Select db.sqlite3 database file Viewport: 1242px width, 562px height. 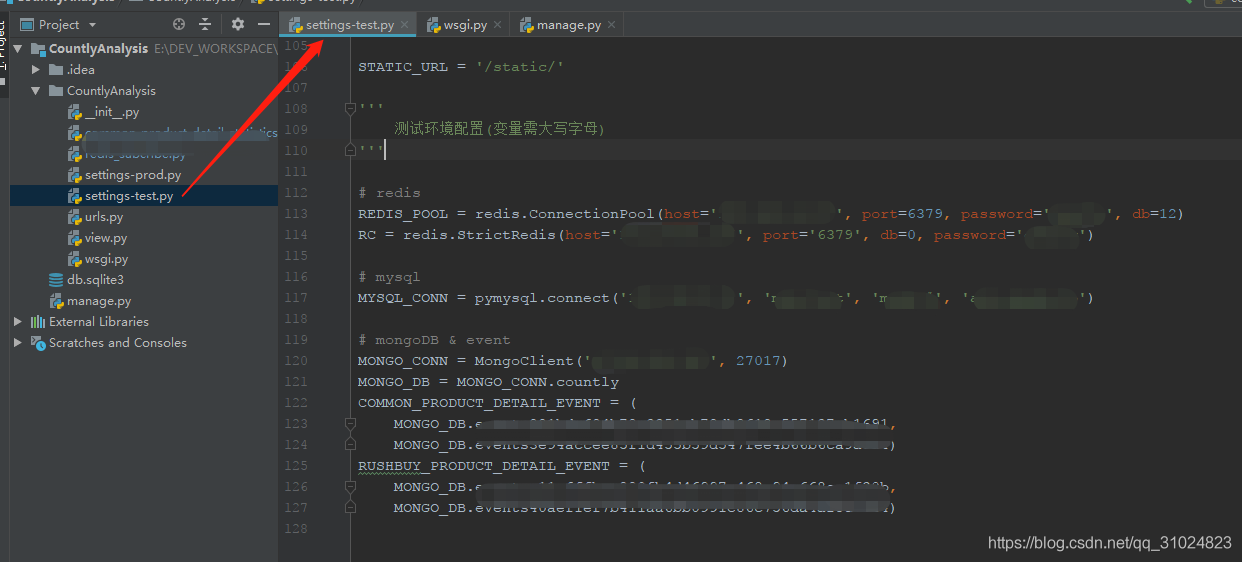(x=95, y=280)
